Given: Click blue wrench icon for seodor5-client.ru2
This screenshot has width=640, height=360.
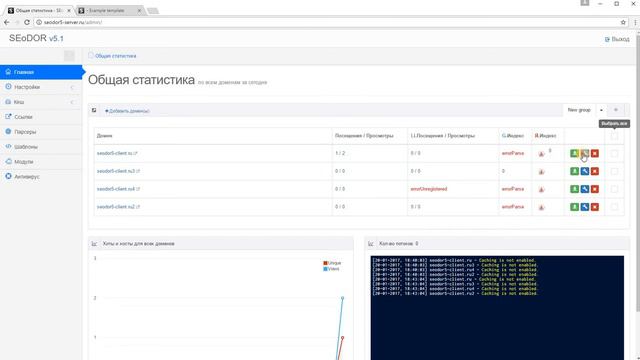Looking at the screenshot, I should coord(584,207).
